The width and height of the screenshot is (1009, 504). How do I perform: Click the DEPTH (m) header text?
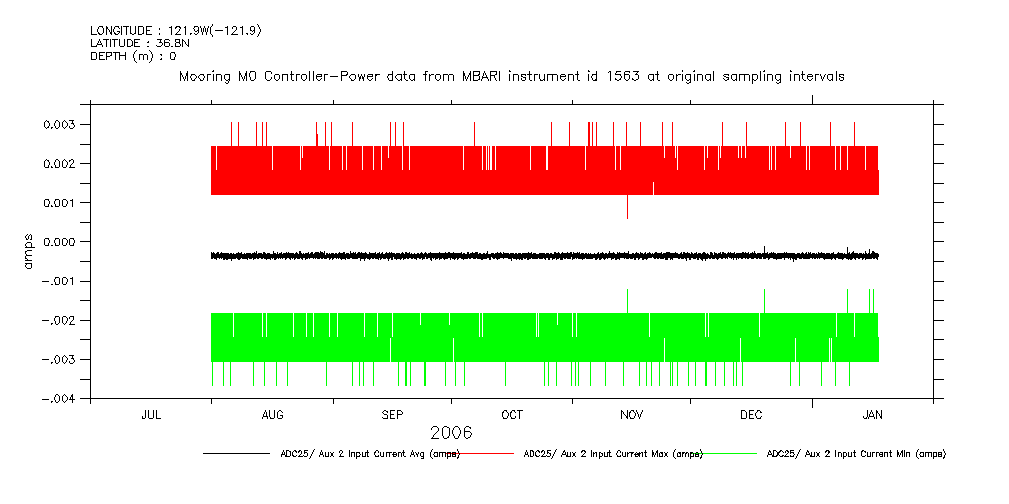point(133,56)
